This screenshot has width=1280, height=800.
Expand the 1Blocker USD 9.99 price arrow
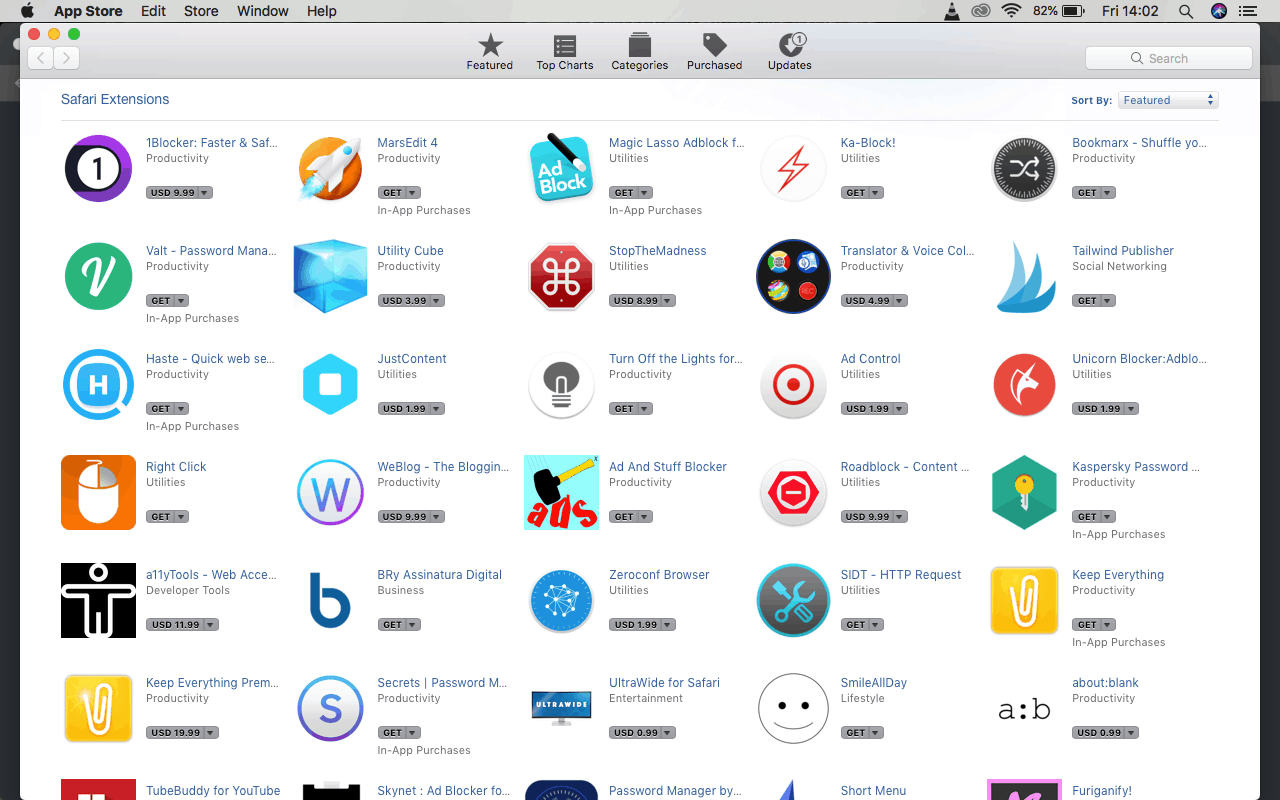pyautogui.click(x=204, y=193)
